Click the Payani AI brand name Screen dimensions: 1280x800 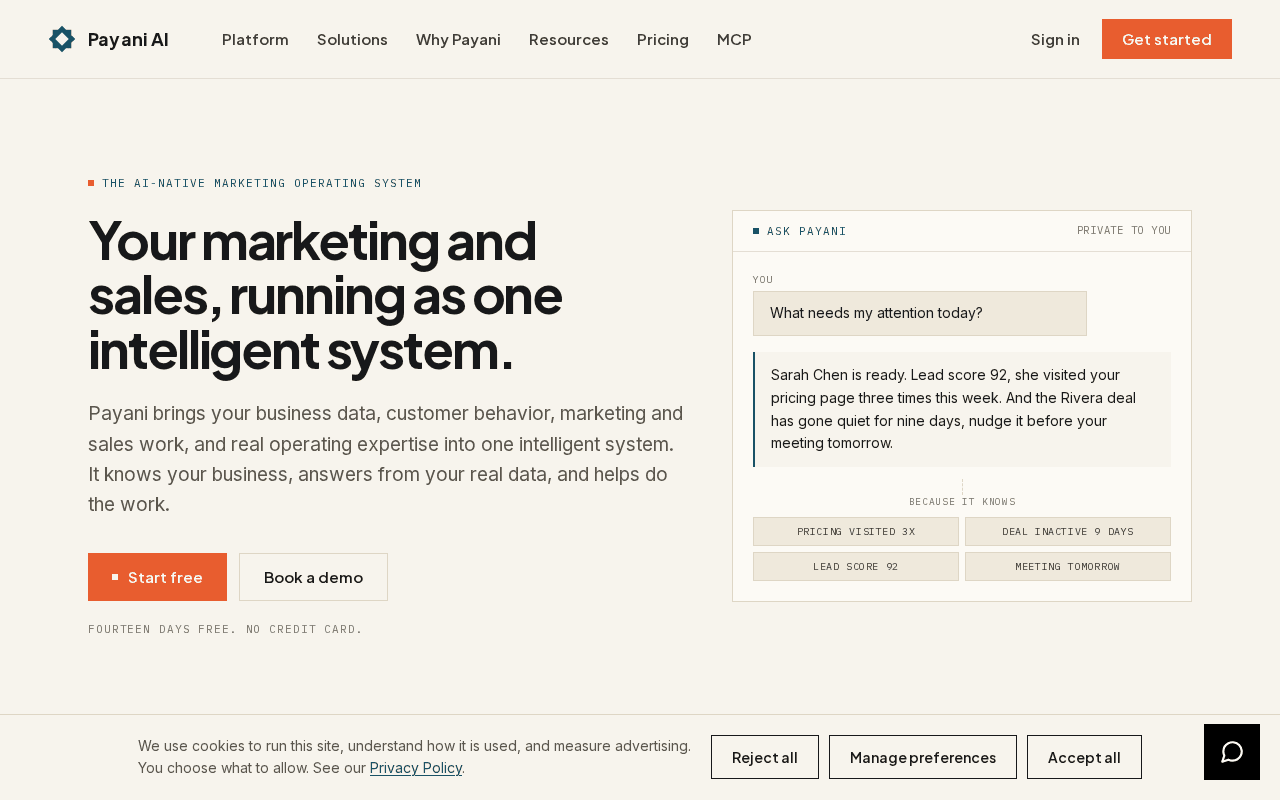[128, 39]
